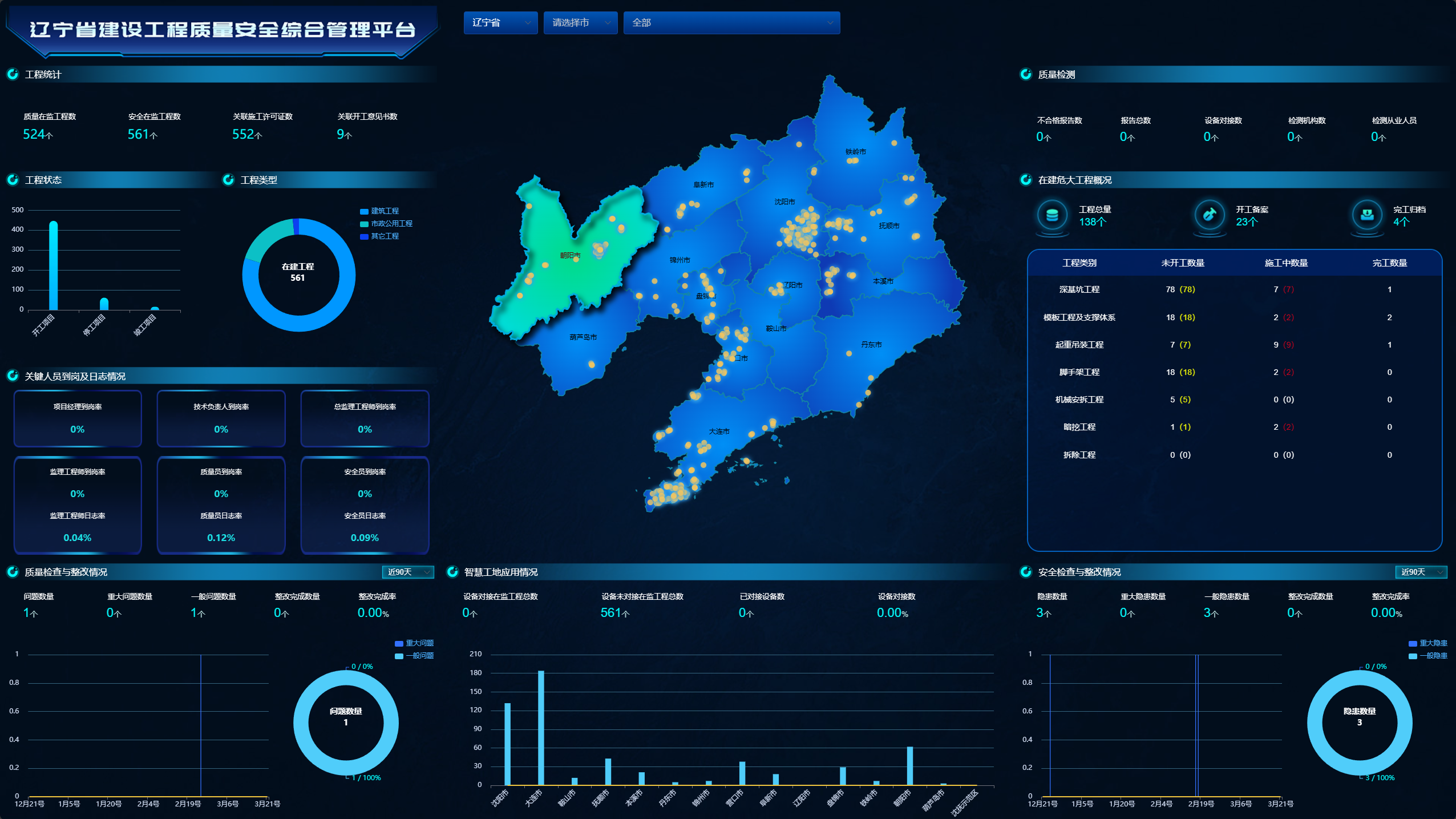Open the 技术负责人到岗率 card

(x=221, y=418)
